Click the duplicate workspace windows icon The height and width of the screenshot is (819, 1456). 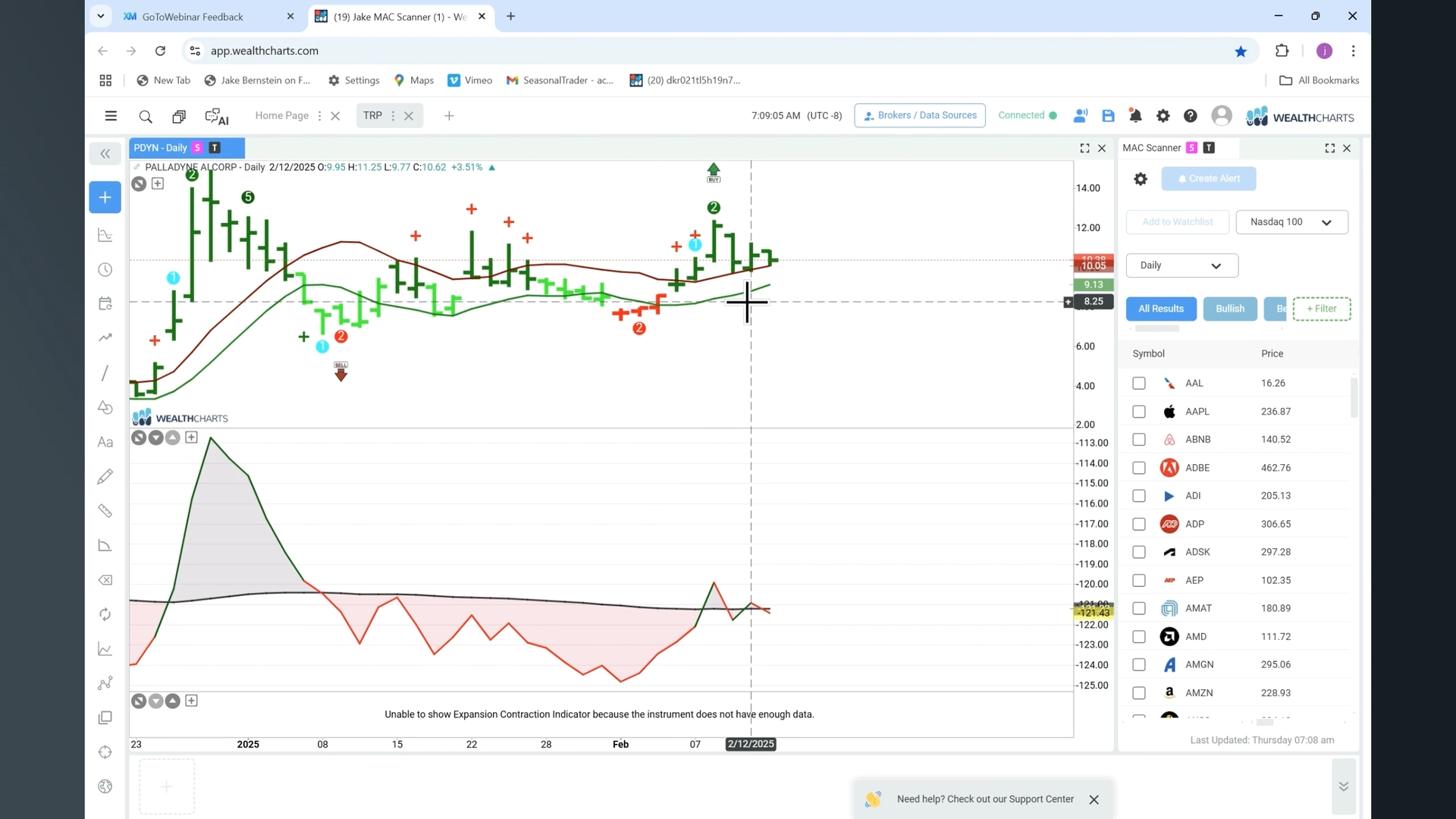tap(179, 116)
